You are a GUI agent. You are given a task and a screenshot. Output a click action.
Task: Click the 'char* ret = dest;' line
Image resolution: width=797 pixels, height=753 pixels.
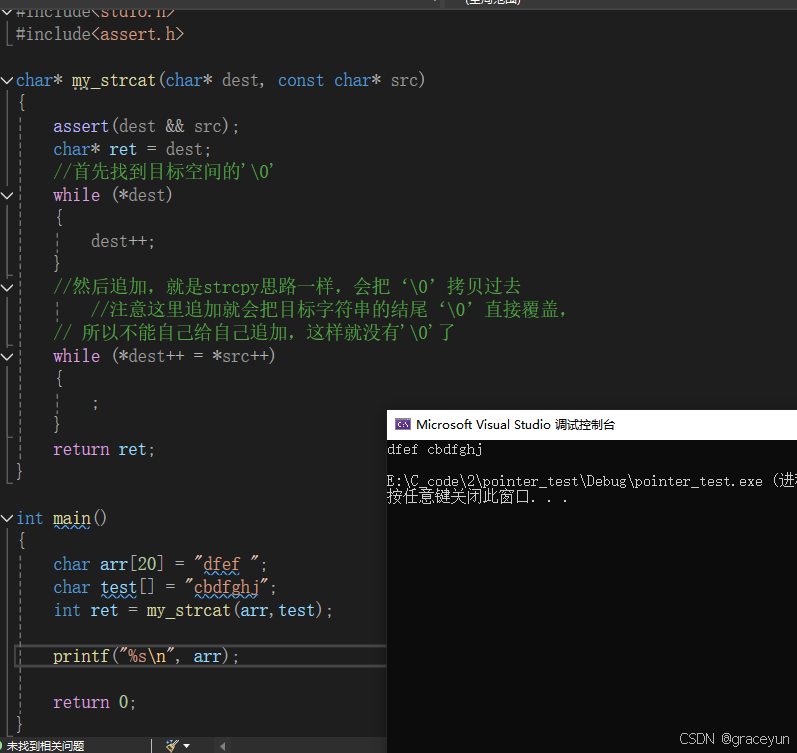[132, 149]
